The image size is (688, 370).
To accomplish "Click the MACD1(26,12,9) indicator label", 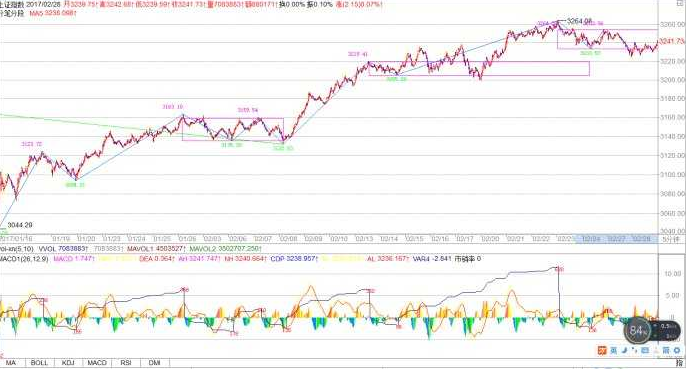I will click(x=24, y=259).
